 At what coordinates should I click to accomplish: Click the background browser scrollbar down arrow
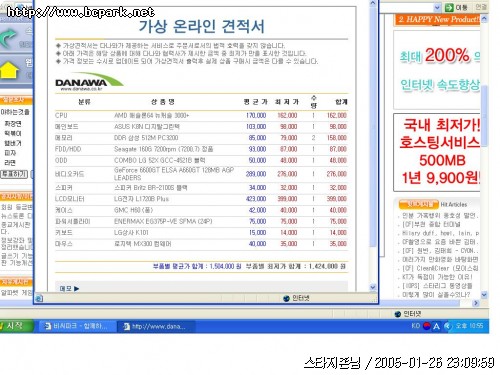tap(484, 295)
